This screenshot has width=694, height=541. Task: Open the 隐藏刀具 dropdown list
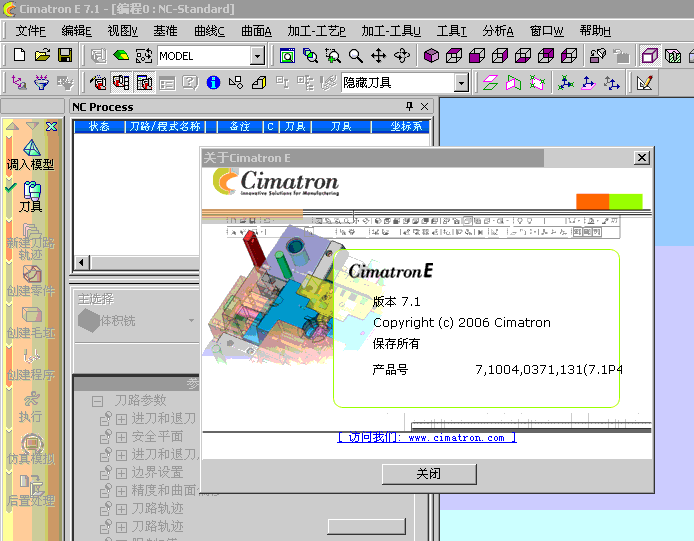(x=461, y=83)
